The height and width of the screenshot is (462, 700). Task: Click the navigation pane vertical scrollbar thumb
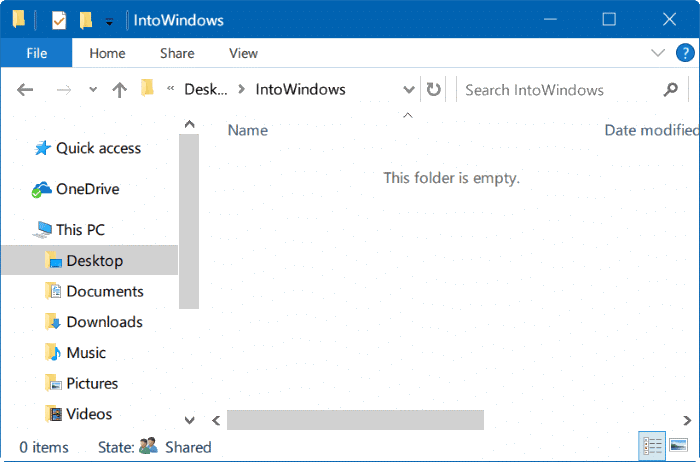tap(189, 221)
